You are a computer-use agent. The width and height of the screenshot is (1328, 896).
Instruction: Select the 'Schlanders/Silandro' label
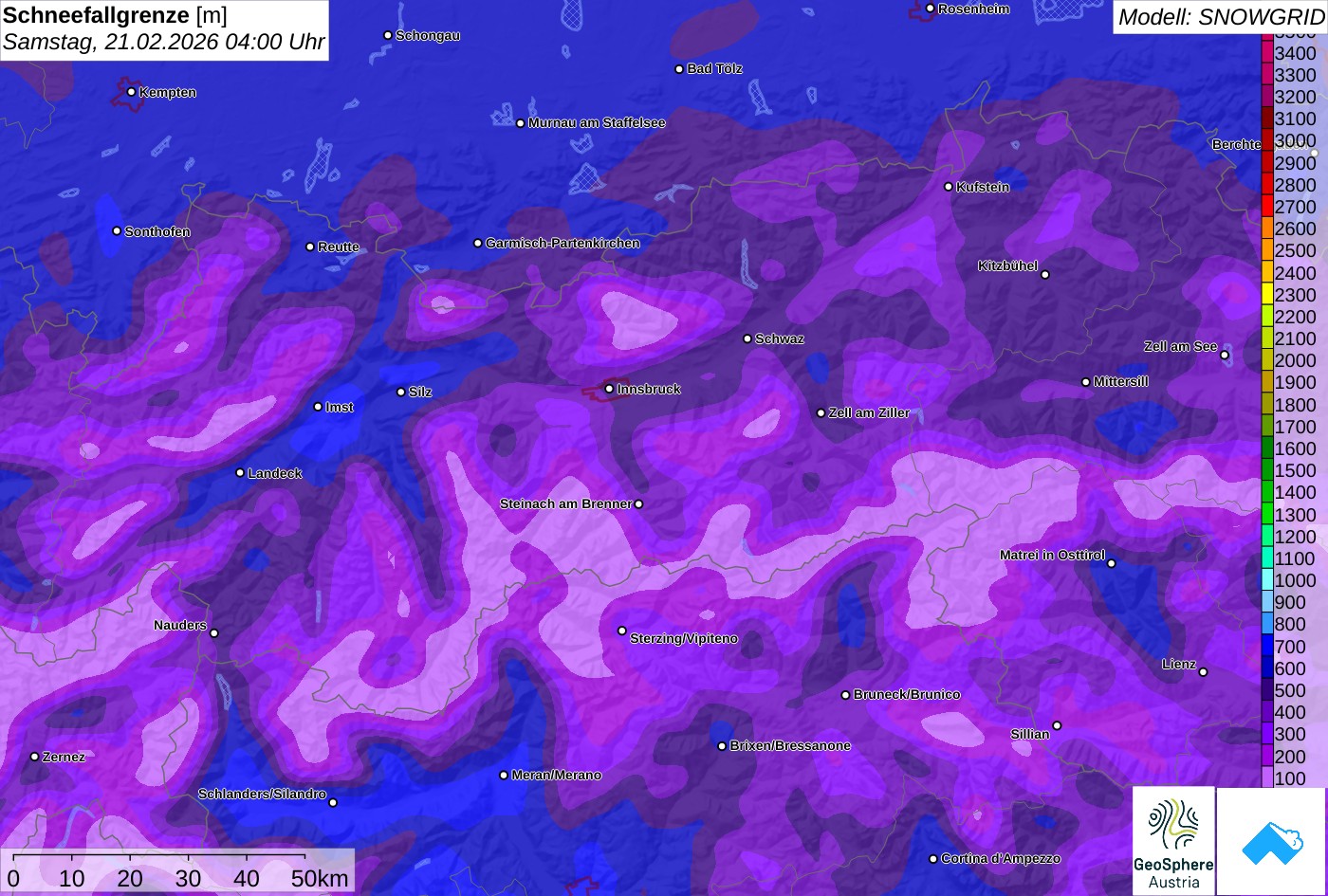[x=262, y=795]
